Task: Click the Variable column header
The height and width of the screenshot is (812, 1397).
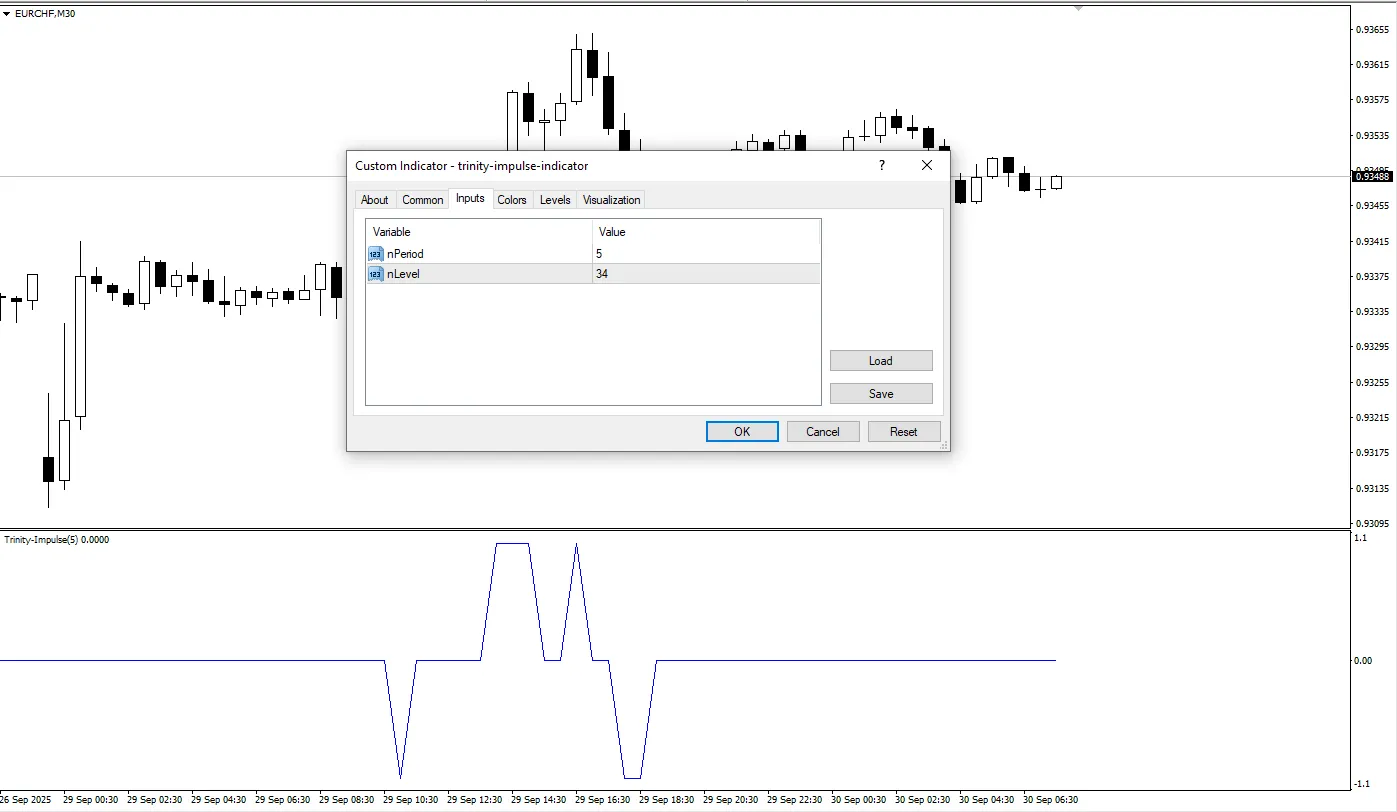Action: pos(478,232)
